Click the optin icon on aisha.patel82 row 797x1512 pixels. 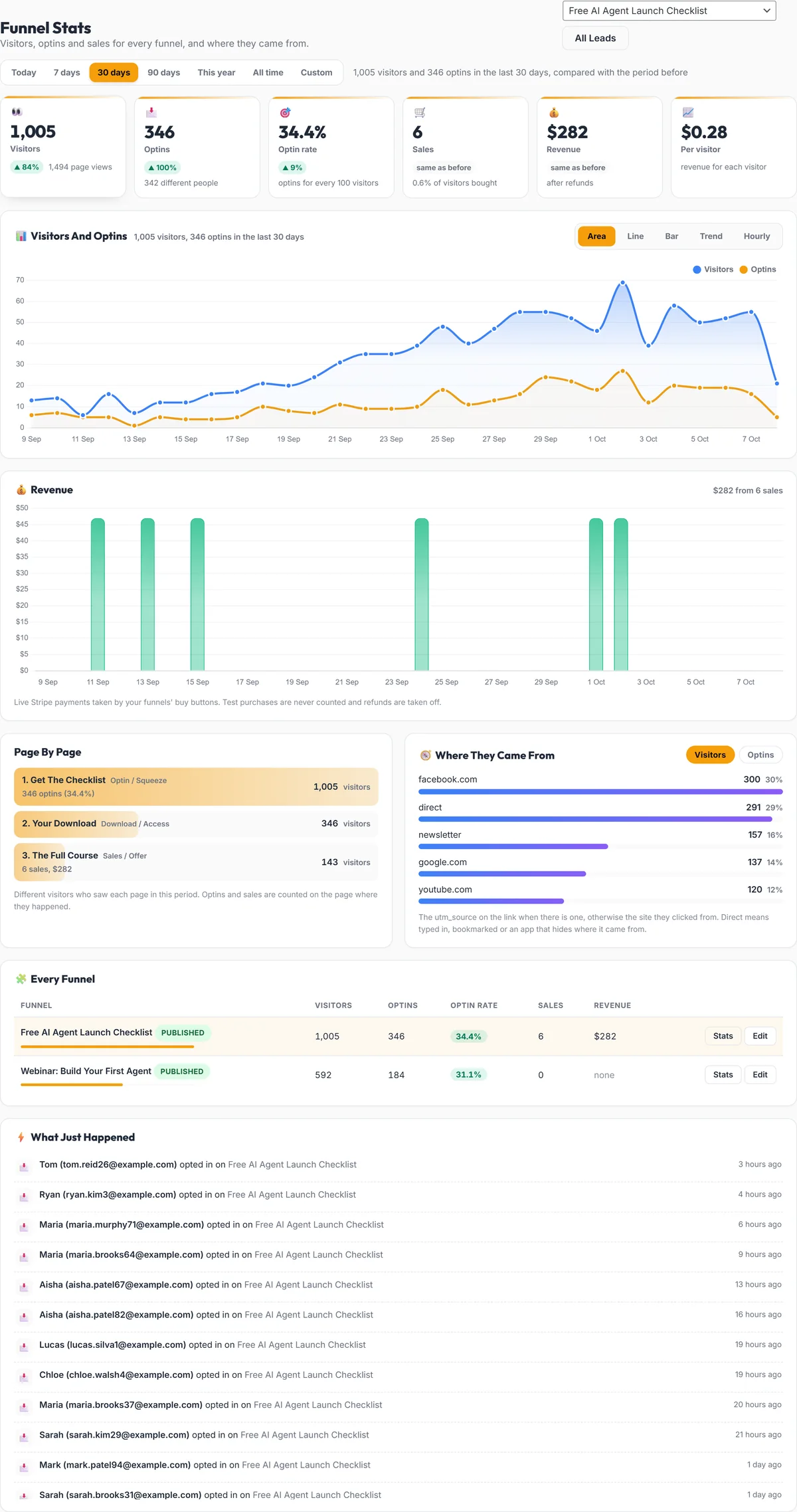point(24,1316)
